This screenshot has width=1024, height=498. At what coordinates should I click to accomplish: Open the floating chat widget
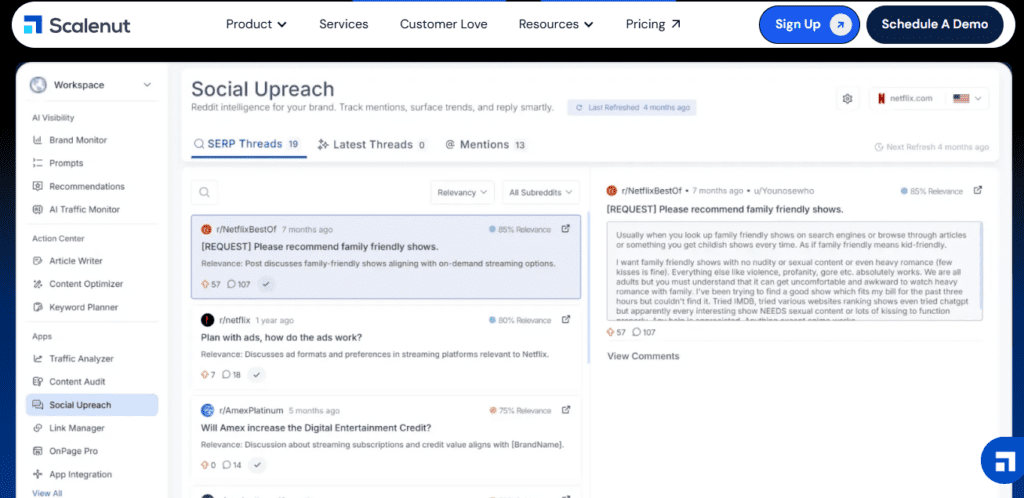(1002, 461)
